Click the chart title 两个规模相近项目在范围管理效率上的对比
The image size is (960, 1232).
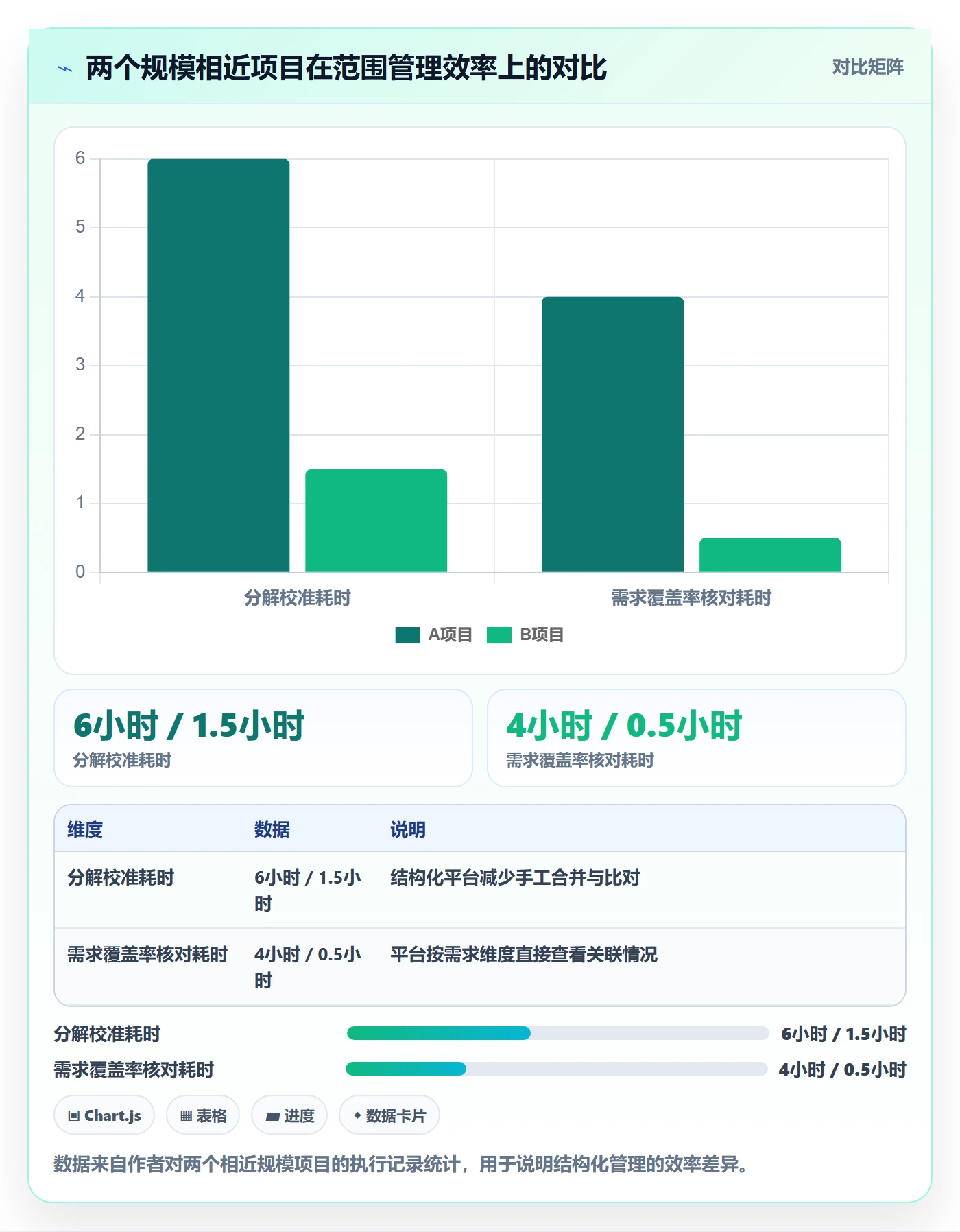pos(346,68)
